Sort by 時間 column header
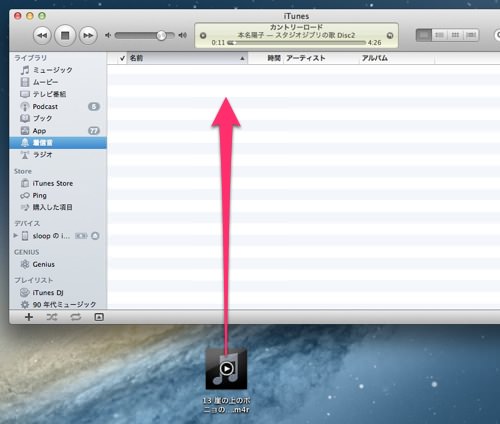The height and width of the screenshot is (424, 500). pyautogui.click(x=266, y=58)
